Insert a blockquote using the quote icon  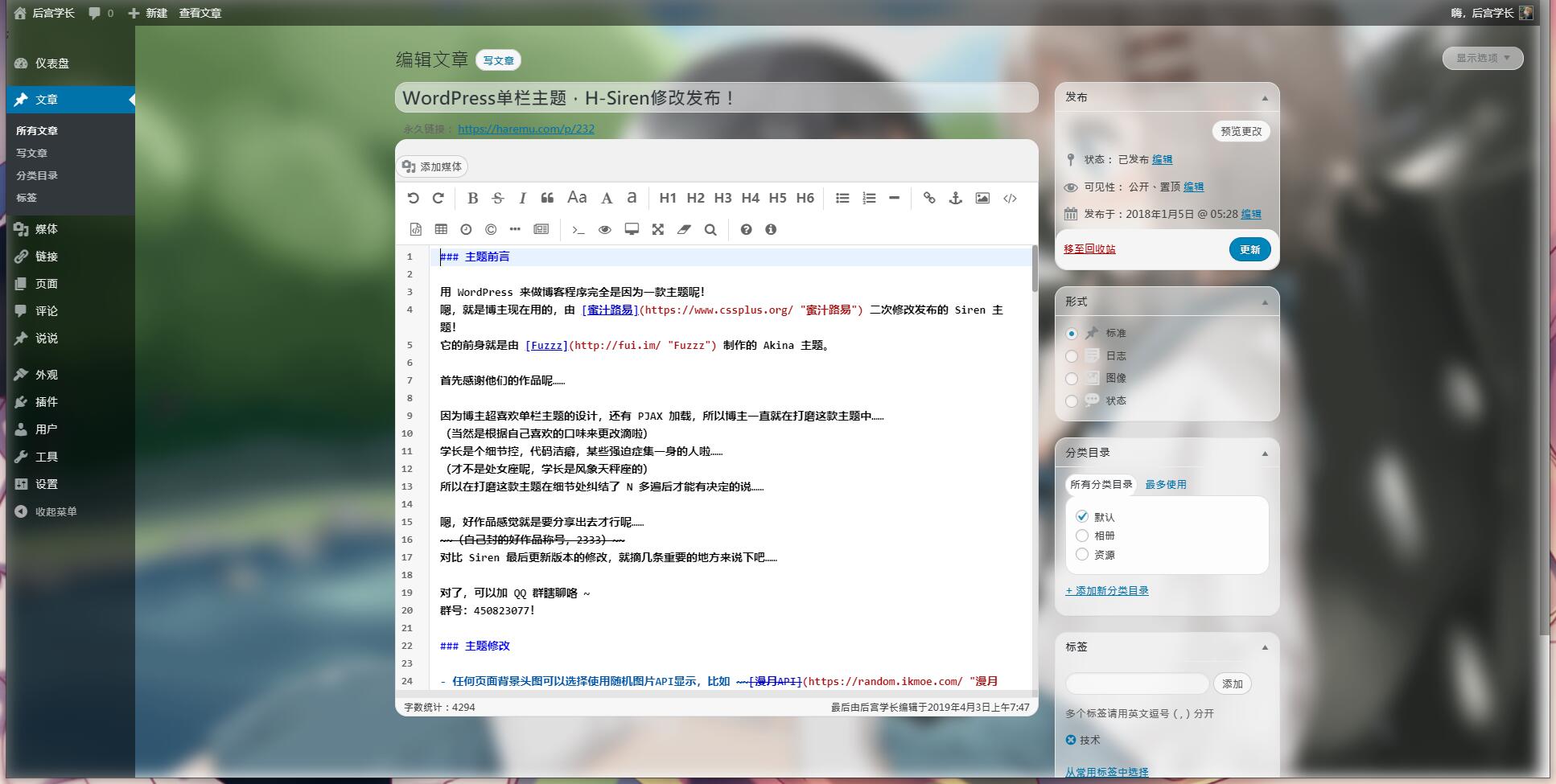pyautogui.click(x=548, y=198)
